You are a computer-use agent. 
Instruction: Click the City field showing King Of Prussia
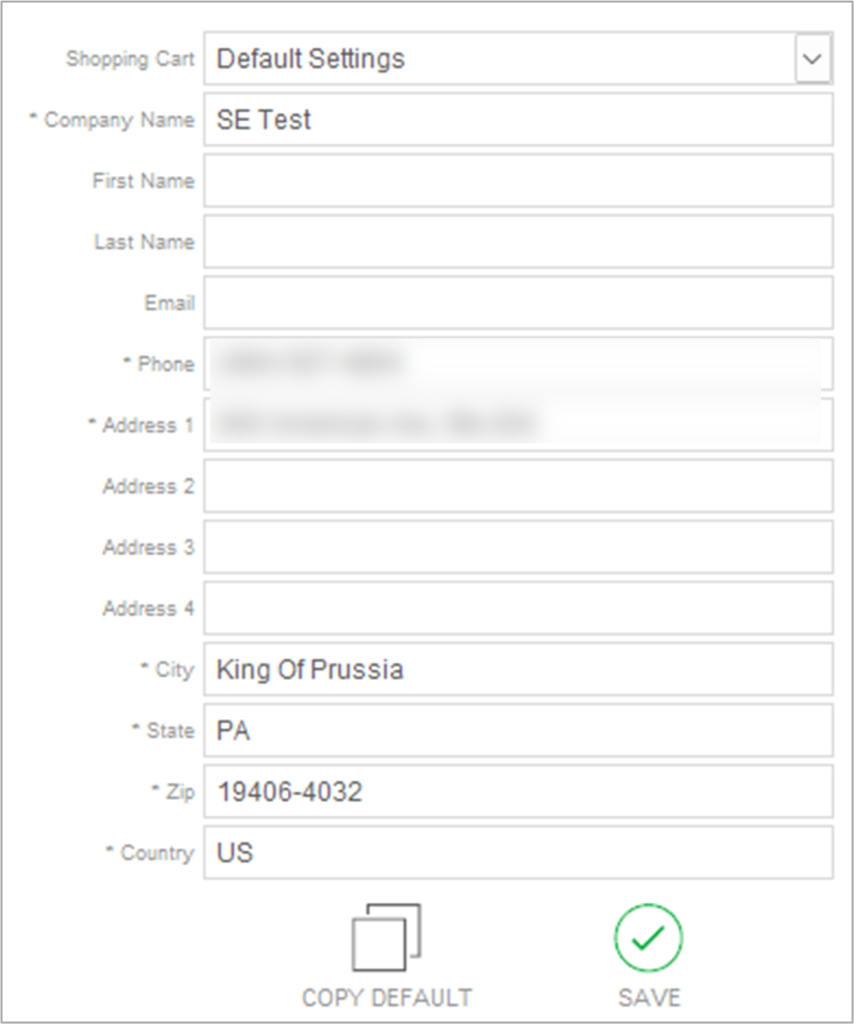(x=517, y=668)
